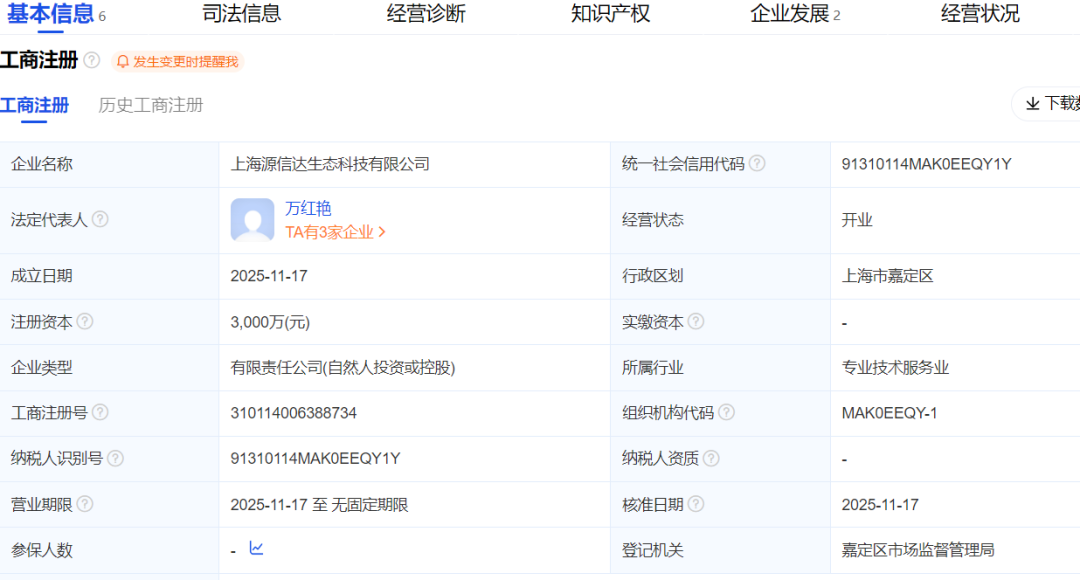The width and height of the screenshot is (1080, 580).
Task: Click help icon beside 纳税人识别号
Action: coord(116,458)
